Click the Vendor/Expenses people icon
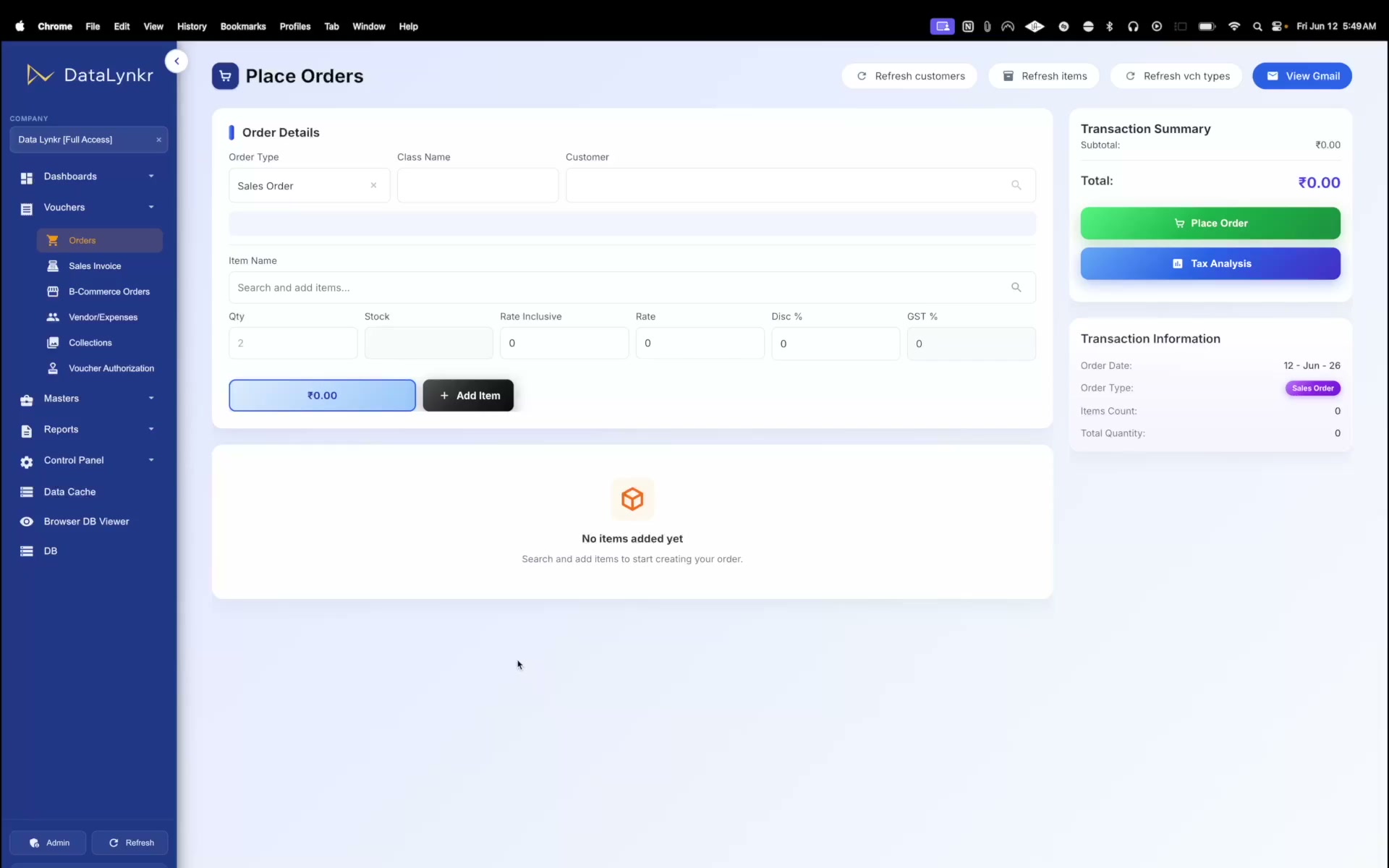Image resolution: width=1389 pixels, height=868 pixels. [x=53, y=317]
